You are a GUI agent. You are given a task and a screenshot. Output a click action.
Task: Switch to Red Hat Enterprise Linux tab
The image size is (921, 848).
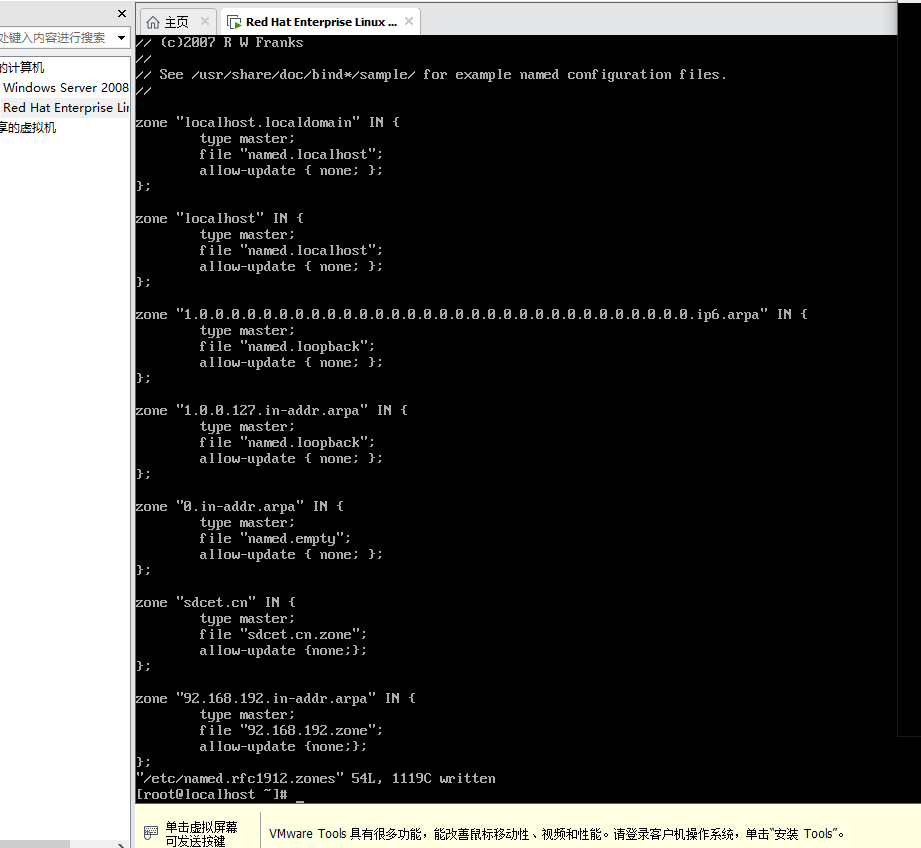point(321,22)
